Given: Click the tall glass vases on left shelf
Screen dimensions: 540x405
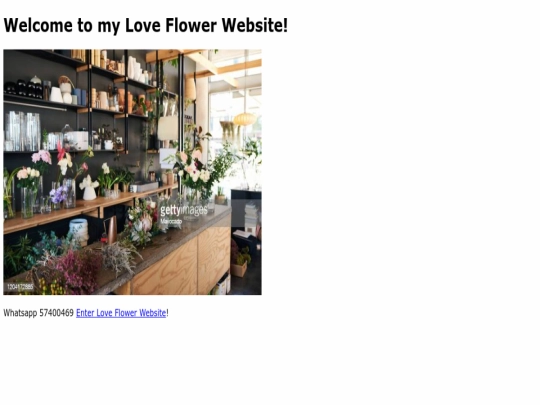Looking at the screenshot, I should point(22,131).
